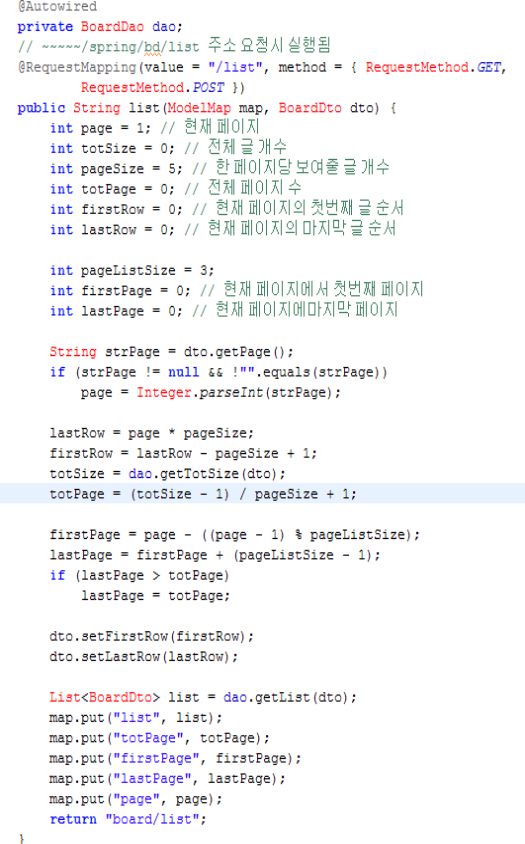Click the 'firstRow = lastRow - pageSize + 1;' line
The image size is (525, 844).
183,454
